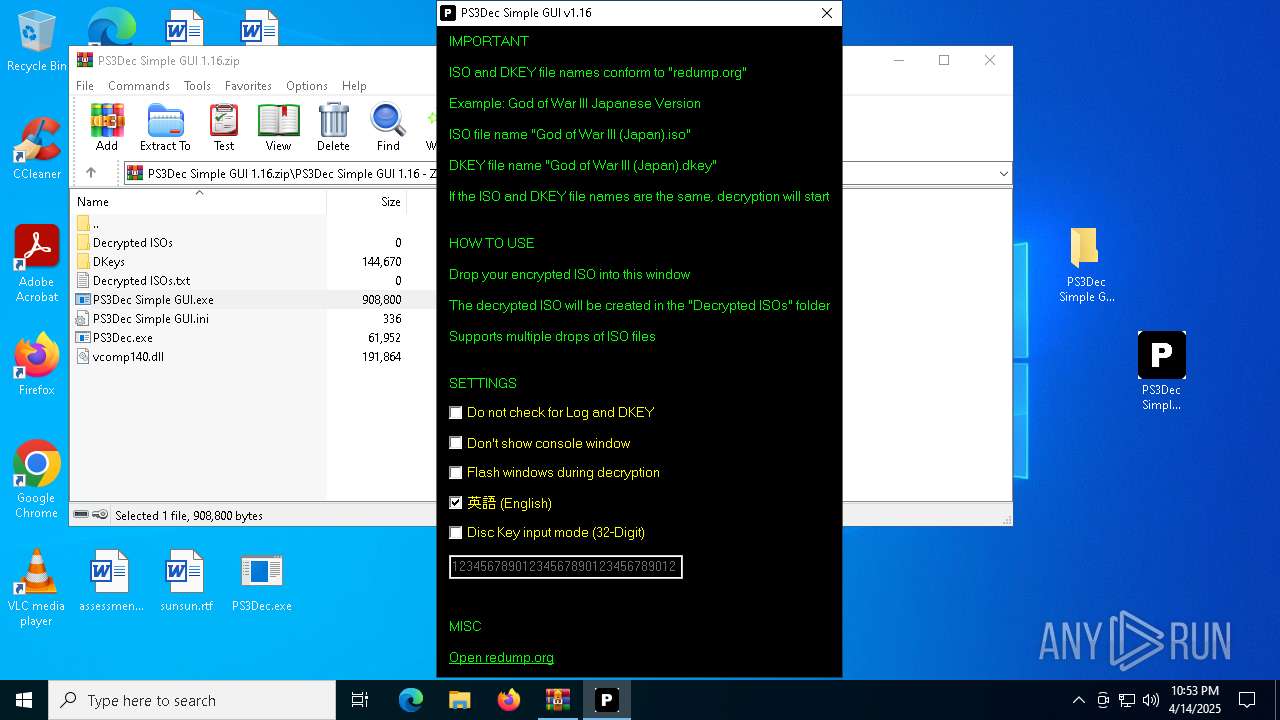Click the Open redump.org link

point(501,657)
